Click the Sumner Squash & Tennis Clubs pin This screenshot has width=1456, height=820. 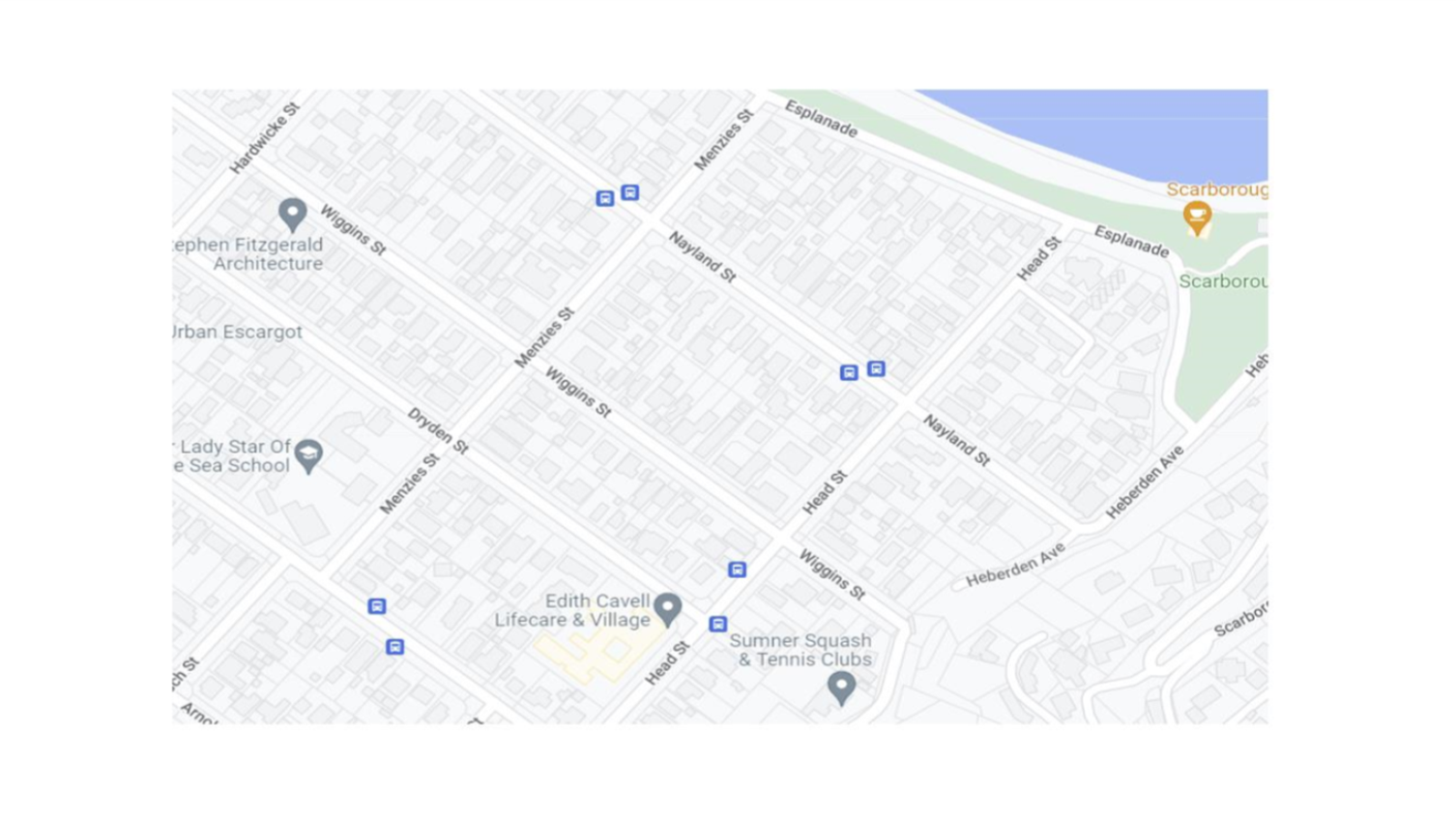point(841,688)
